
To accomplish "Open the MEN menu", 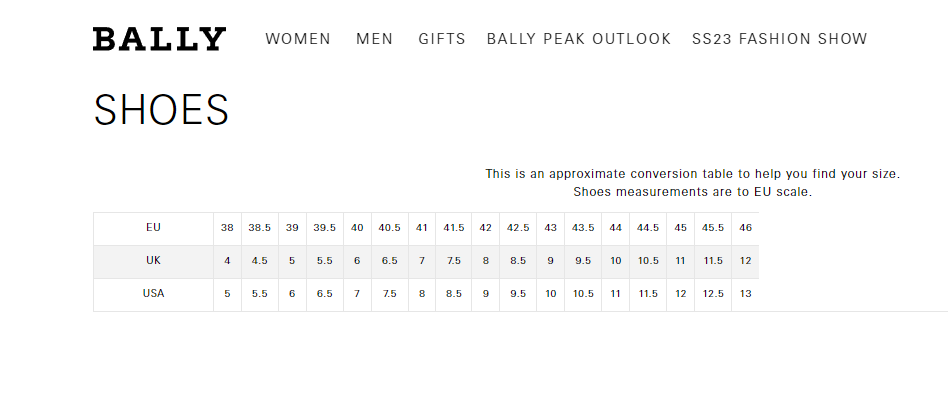I will click(x=375, y=39).
